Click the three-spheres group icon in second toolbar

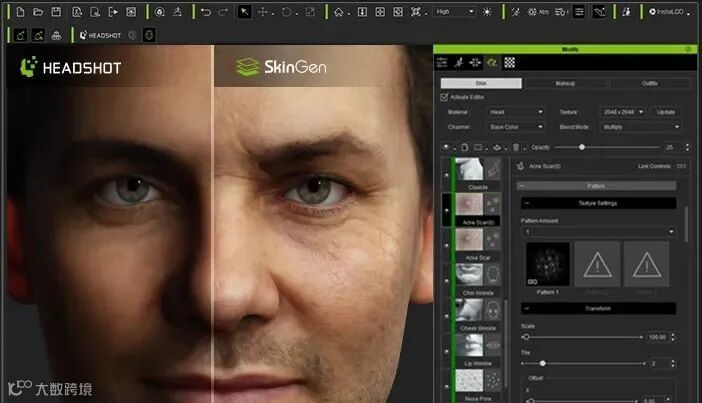pos(56,35)
